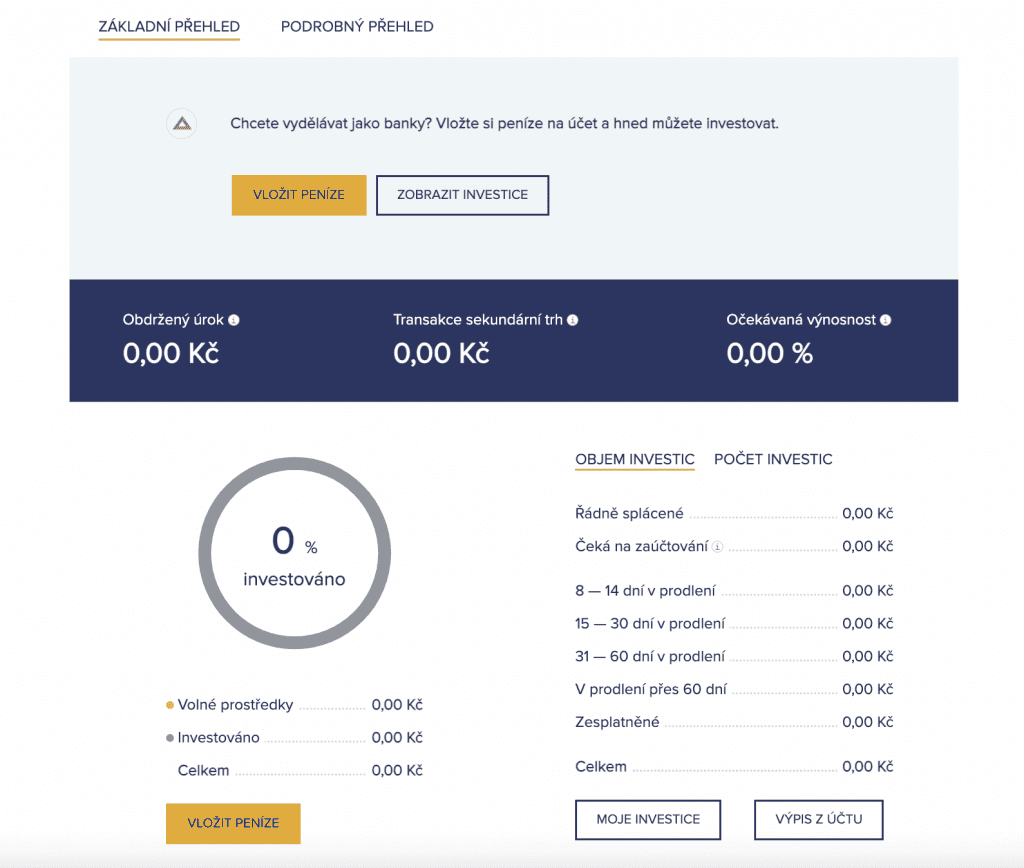This screenshot has height=868, width=1024.
Task: Select the Objem investic tab
Action: coord(634,459)
